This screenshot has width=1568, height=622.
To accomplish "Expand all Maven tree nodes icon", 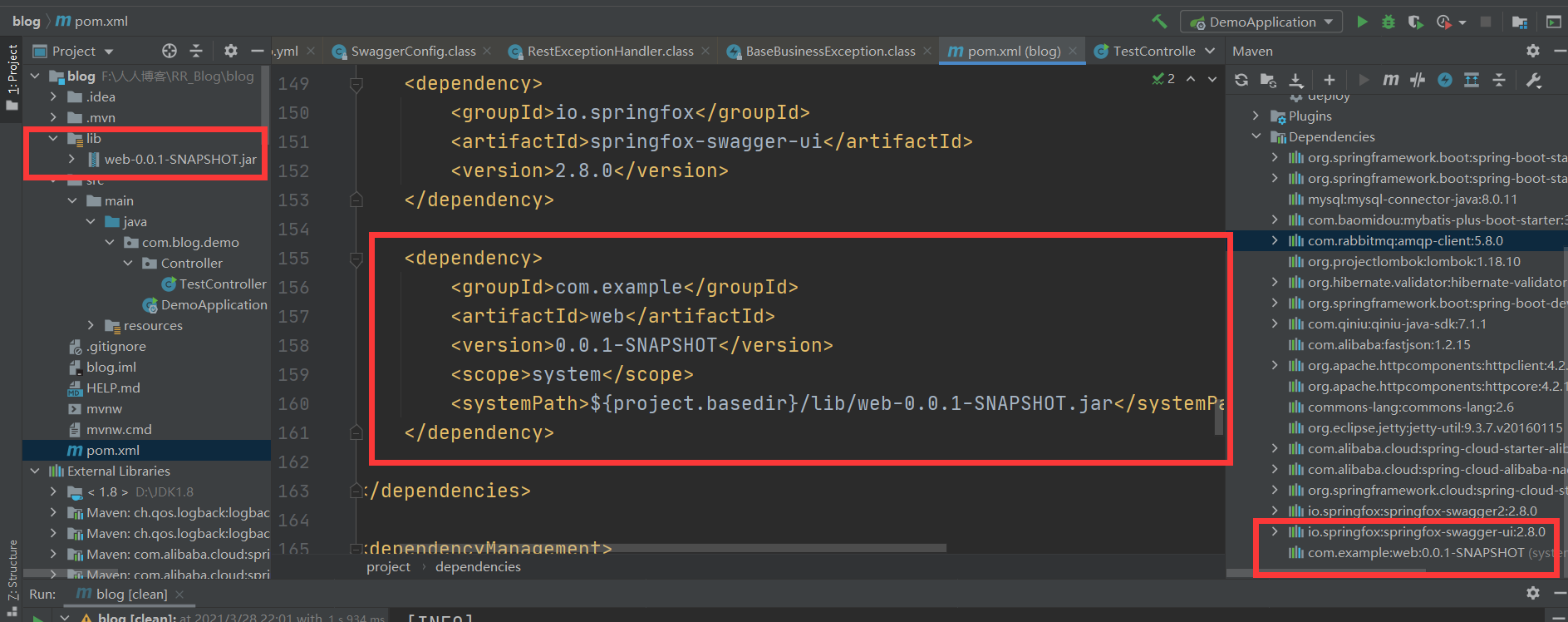I will point(1472,80).
